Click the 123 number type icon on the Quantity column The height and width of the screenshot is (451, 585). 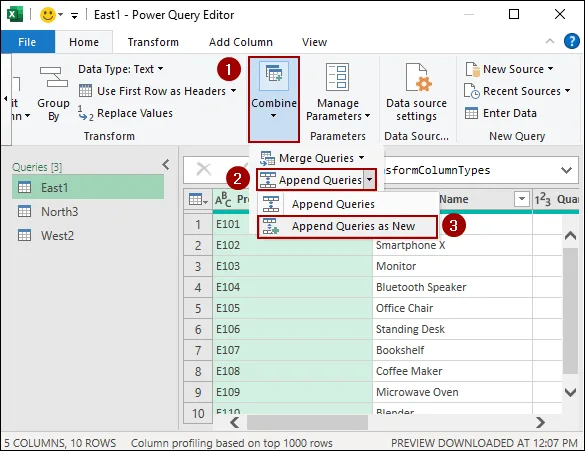tap(543, 200)
